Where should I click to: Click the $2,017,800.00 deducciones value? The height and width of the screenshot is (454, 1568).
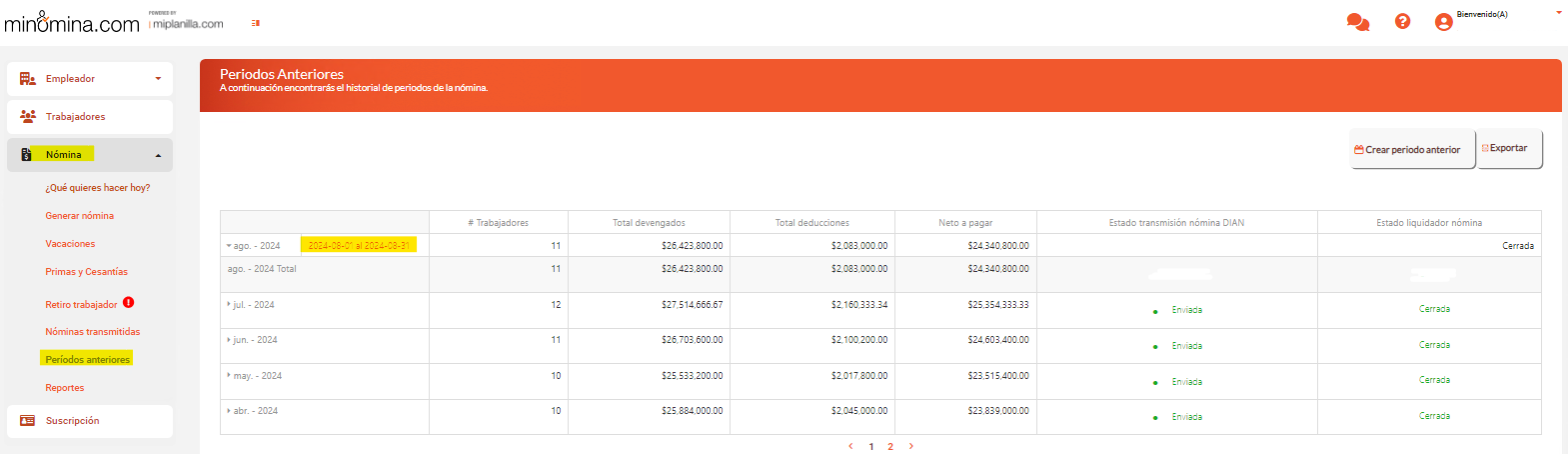(x=858, y=375)
